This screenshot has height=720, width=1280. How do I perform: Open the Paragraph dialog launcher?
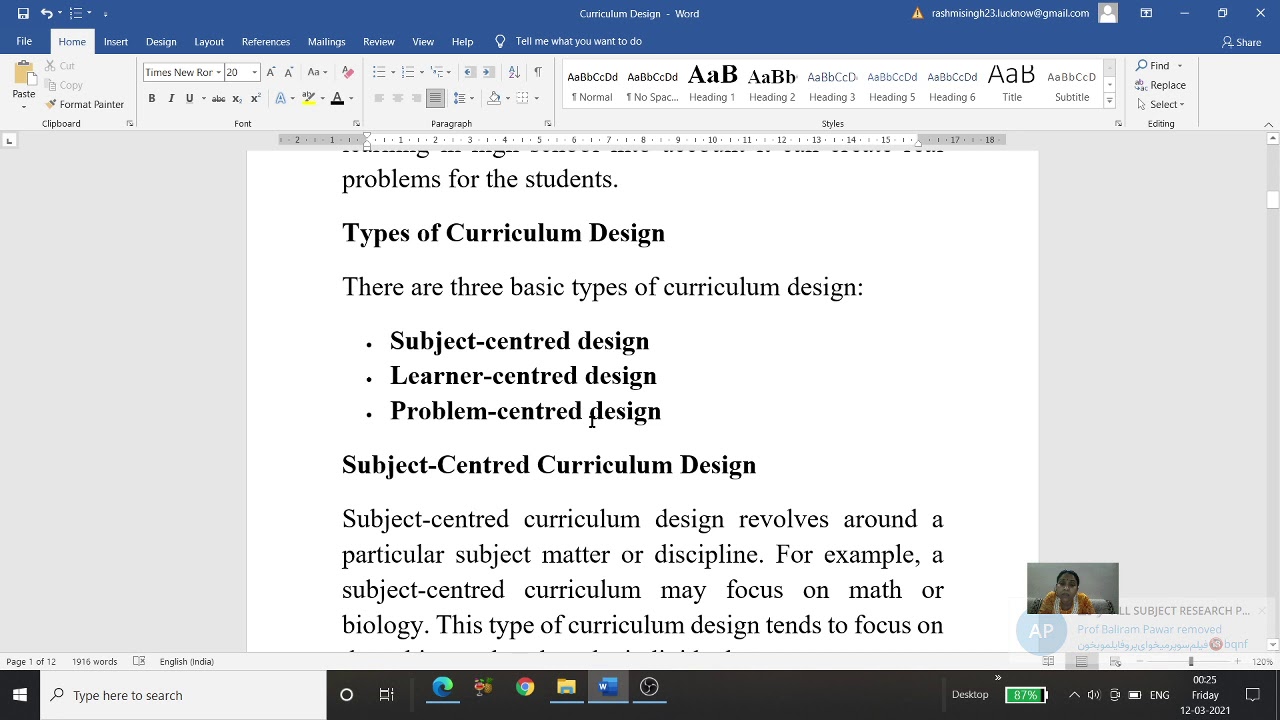pos(547,124)
